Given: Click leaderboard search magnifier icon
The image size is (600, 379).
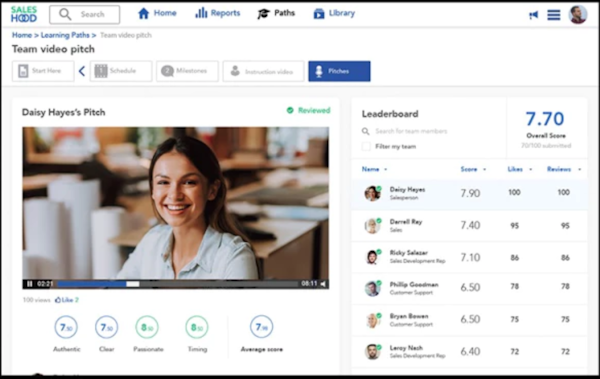Looking at the screenshot, I should [365, 131].
